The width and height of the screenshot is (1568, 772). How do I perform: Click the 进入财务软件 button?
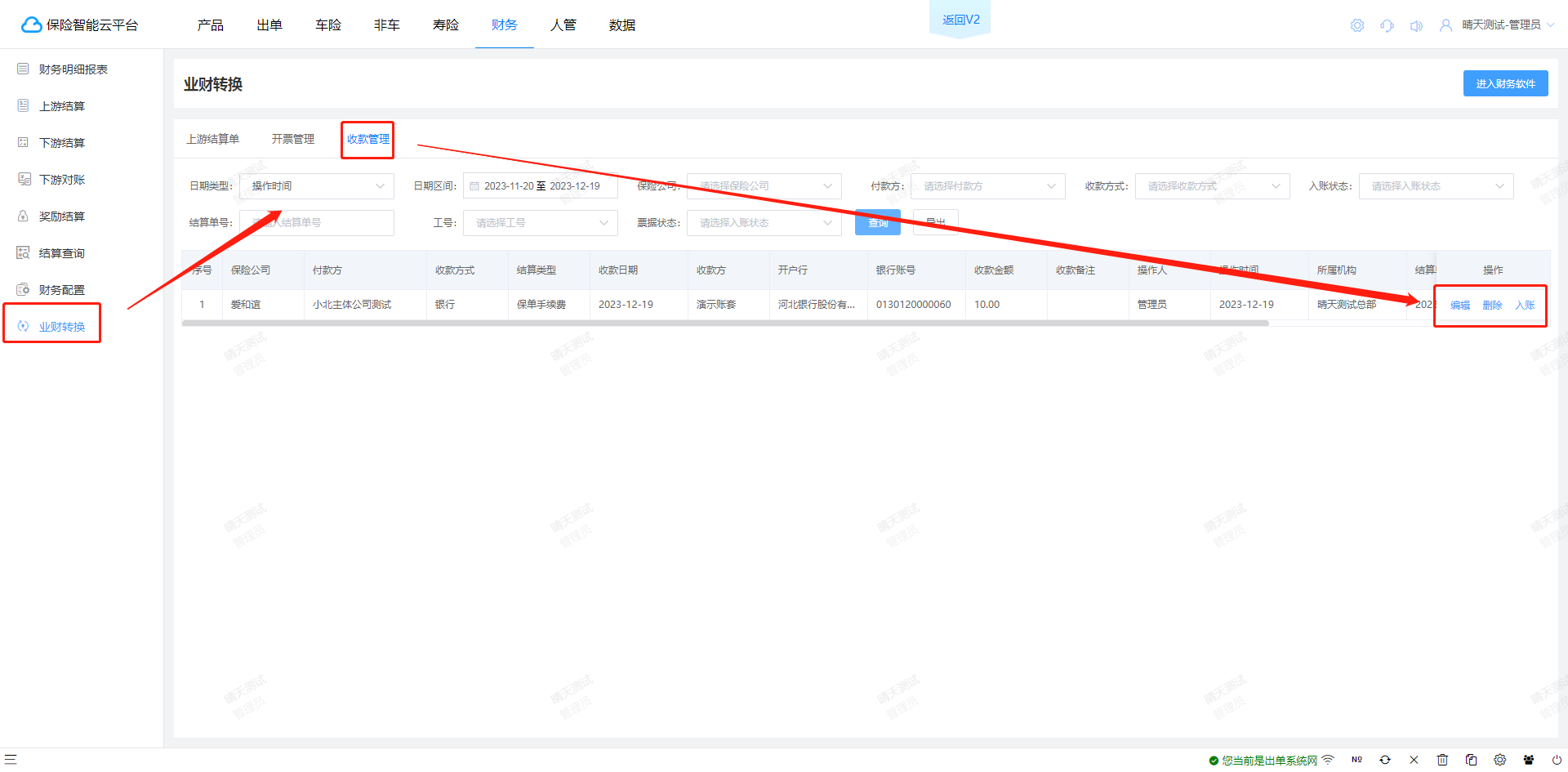[x=1505, y=83]
